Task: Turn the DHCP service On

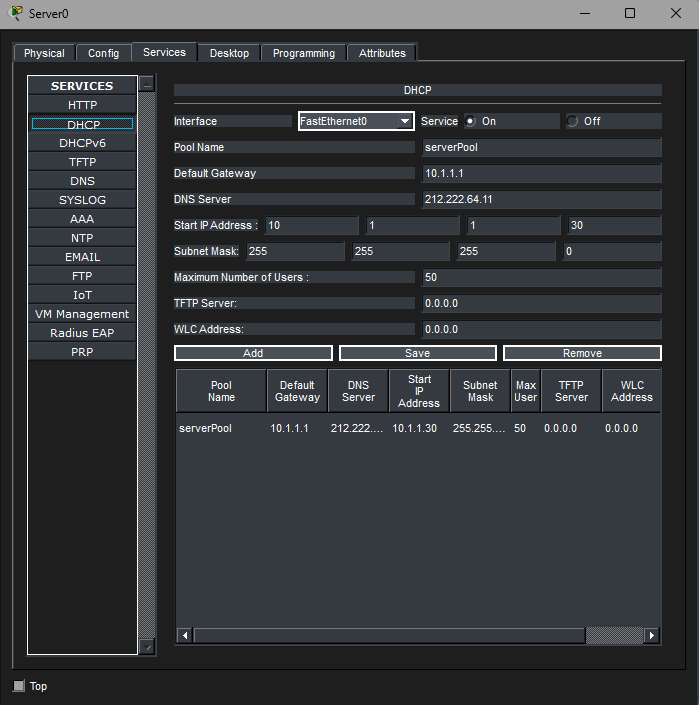Action: (x=470, y=121)
